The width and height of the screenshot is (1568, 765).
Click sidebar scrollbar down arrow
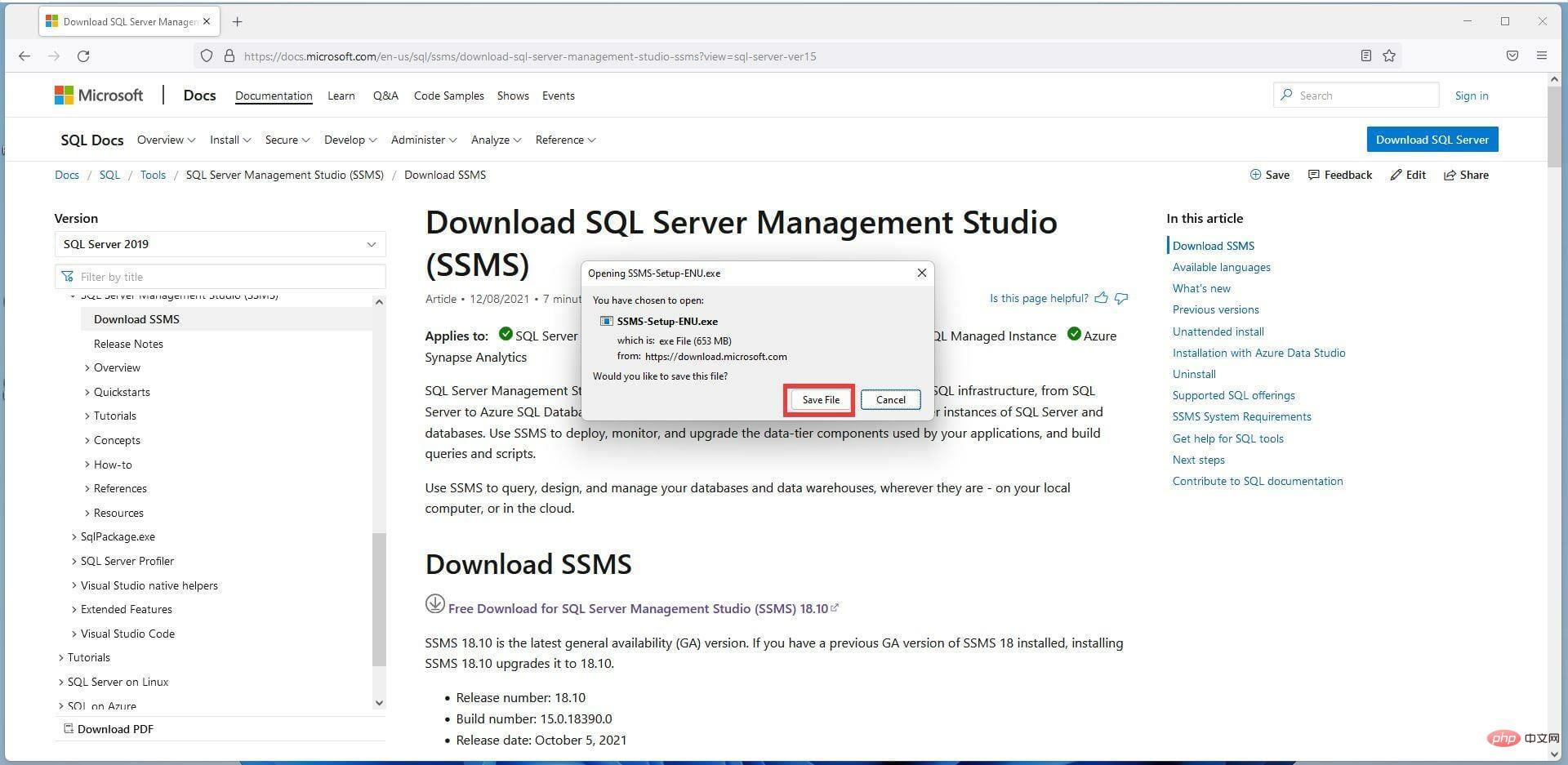pyautogui.click(x=379, y=703)
